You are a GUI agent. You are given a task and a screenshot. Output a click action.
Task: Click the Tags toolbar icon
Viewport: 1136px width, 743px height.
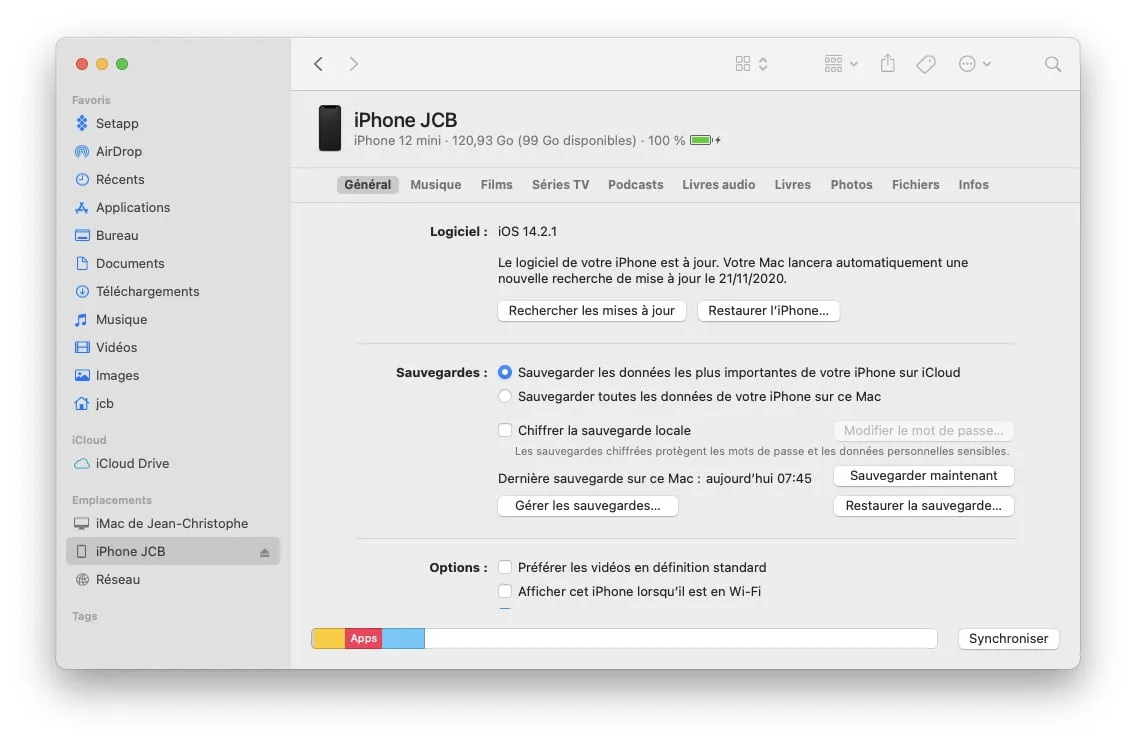coord(926,64)
